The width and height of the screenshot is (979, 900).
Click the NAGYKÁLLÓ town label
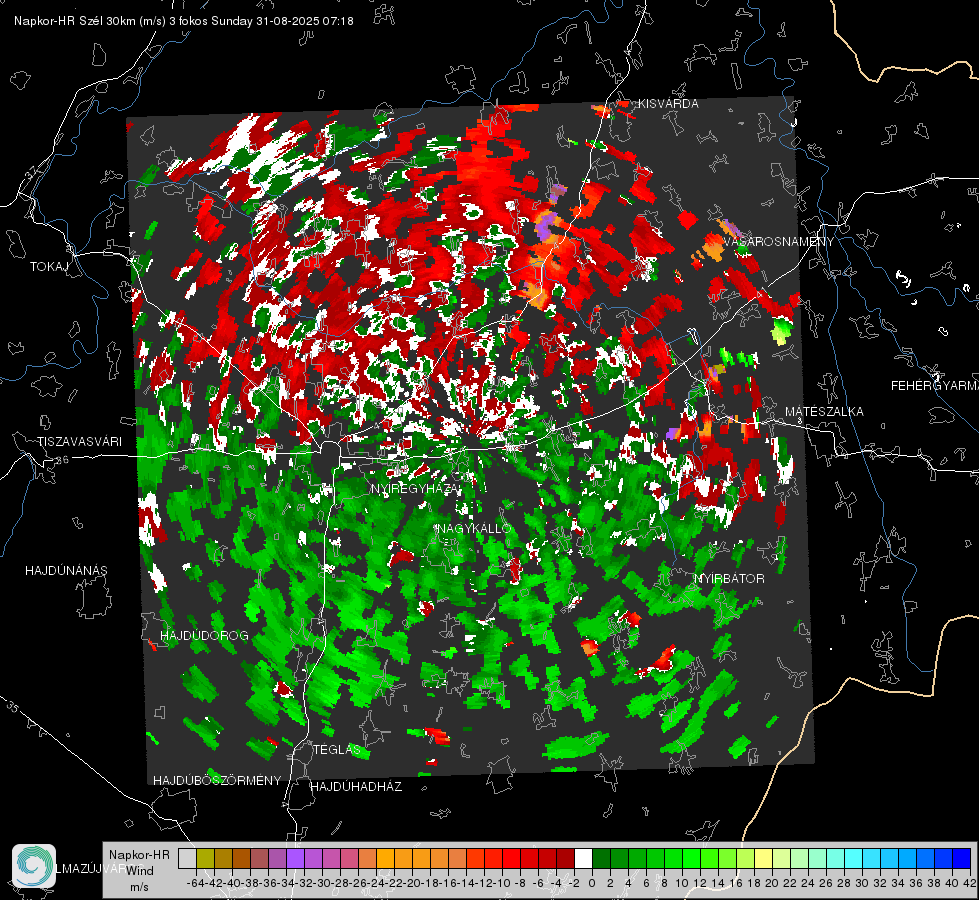point(474,528)
